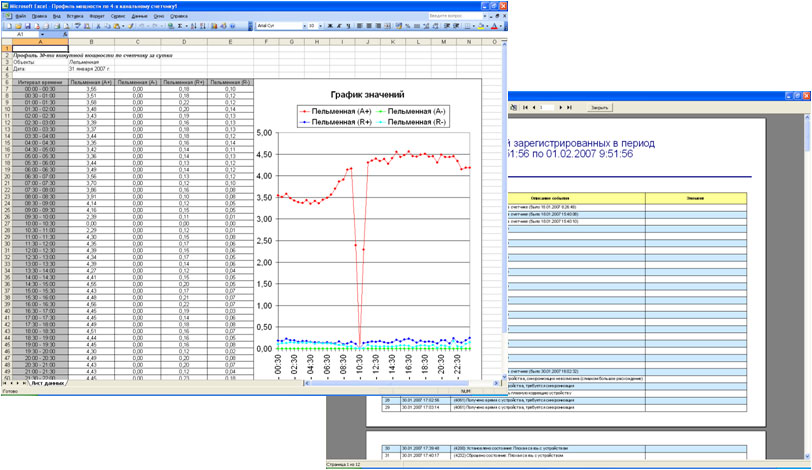Select cell A1 in the Excel sheet
812x470 pixels.
(x=40, y=49)
